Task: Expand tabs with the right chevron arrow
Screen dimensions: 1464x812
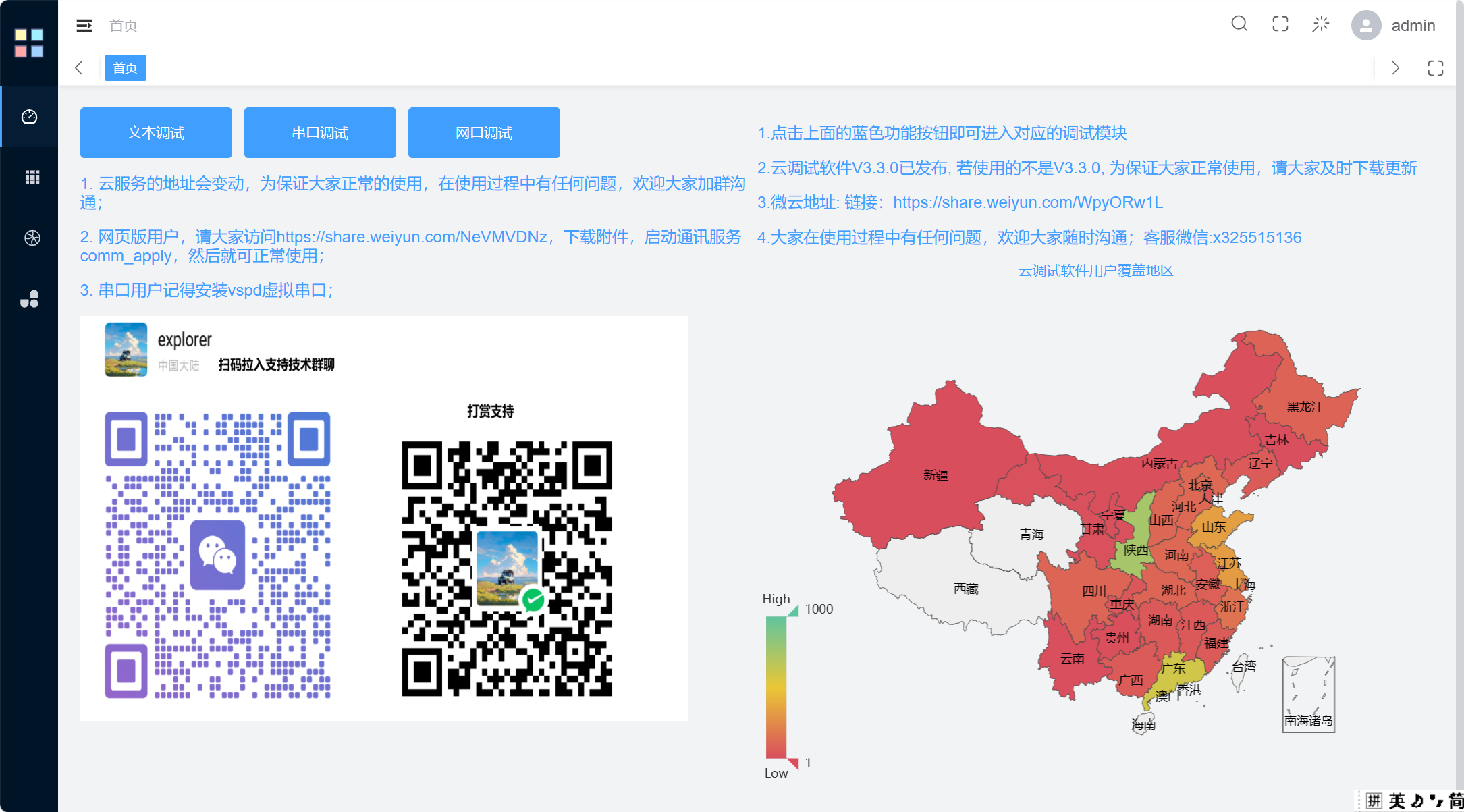Action: coord(1395,67)
